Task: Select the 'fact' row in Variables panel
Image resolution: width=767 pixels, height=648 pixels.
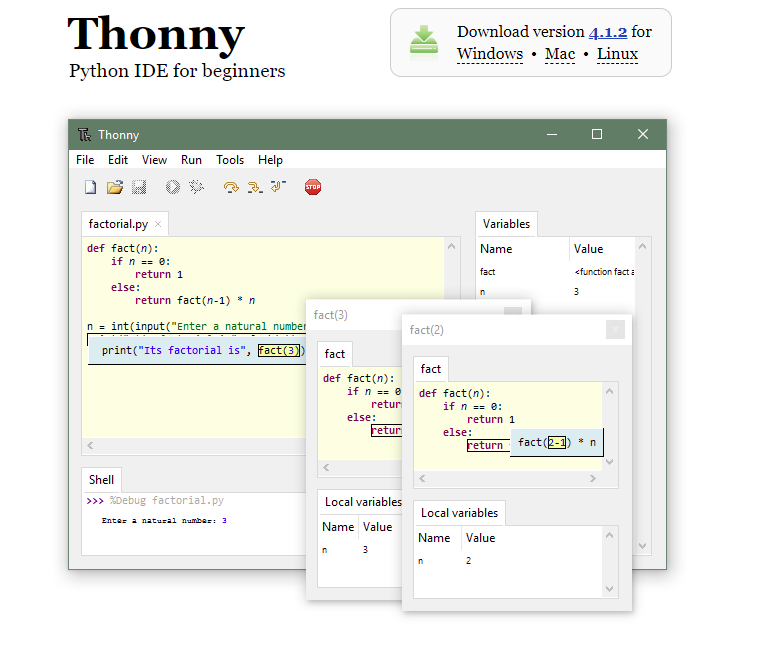Action: coord(556,272)
